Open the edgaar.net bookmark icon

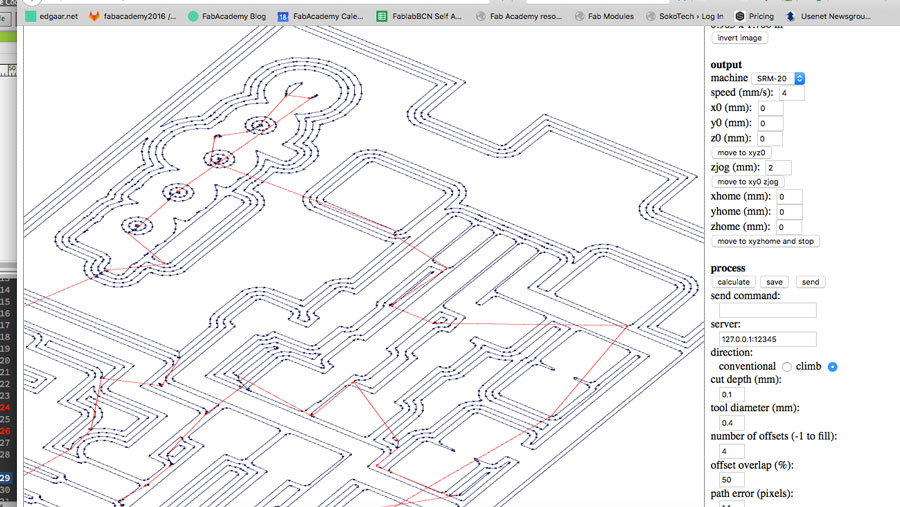[30, 16]
